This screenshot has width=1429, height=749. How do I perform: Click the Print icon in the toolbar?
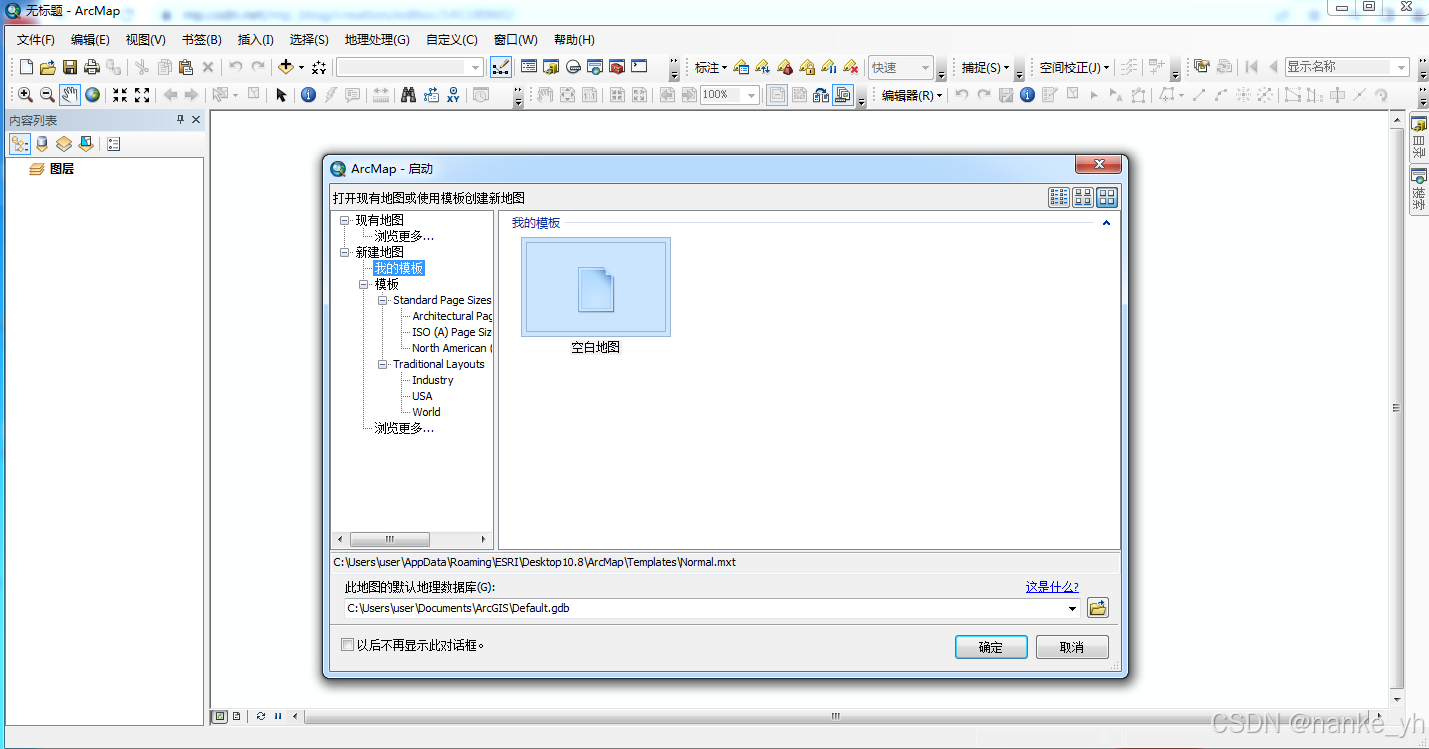pos(92,67)
